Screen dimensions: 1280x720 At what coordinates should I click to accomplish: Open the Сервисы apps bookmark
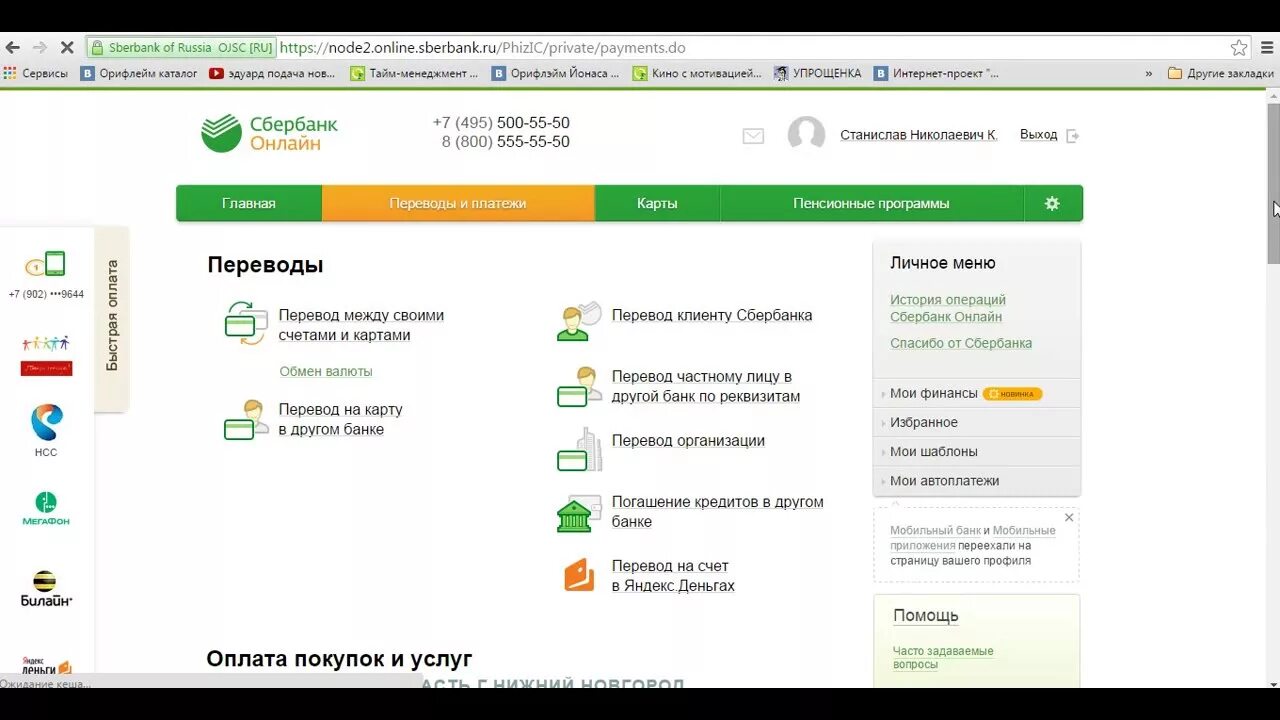pyautogui.click(x=35, y=73)
